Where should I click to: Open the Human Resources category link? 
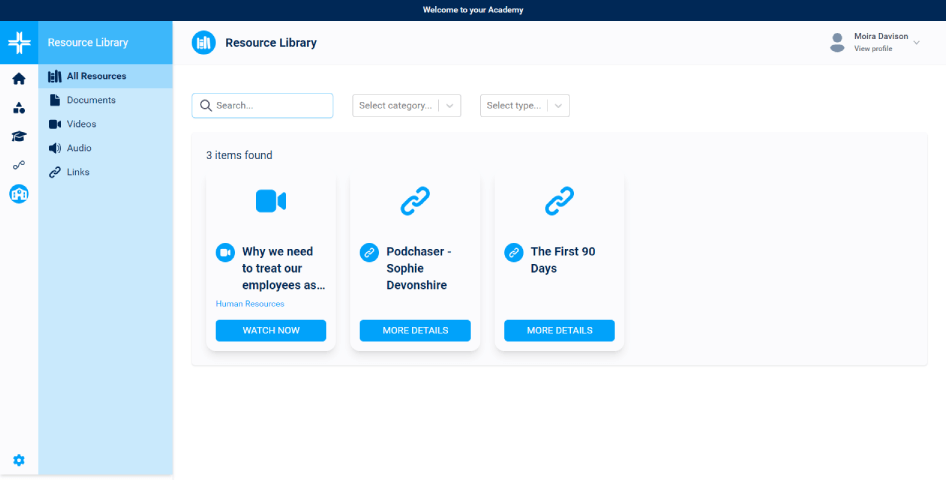pos(250,304)
